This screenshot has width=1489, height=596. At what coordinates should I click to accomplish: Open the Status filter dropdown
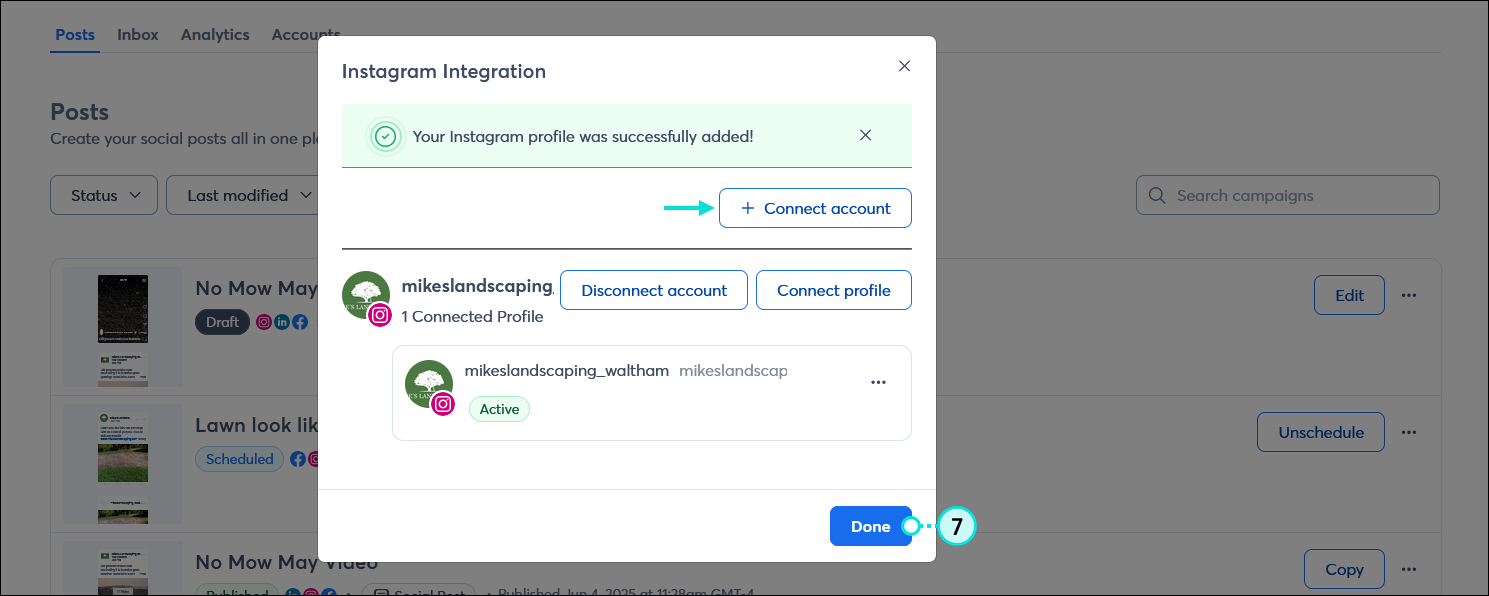[103, 195]
